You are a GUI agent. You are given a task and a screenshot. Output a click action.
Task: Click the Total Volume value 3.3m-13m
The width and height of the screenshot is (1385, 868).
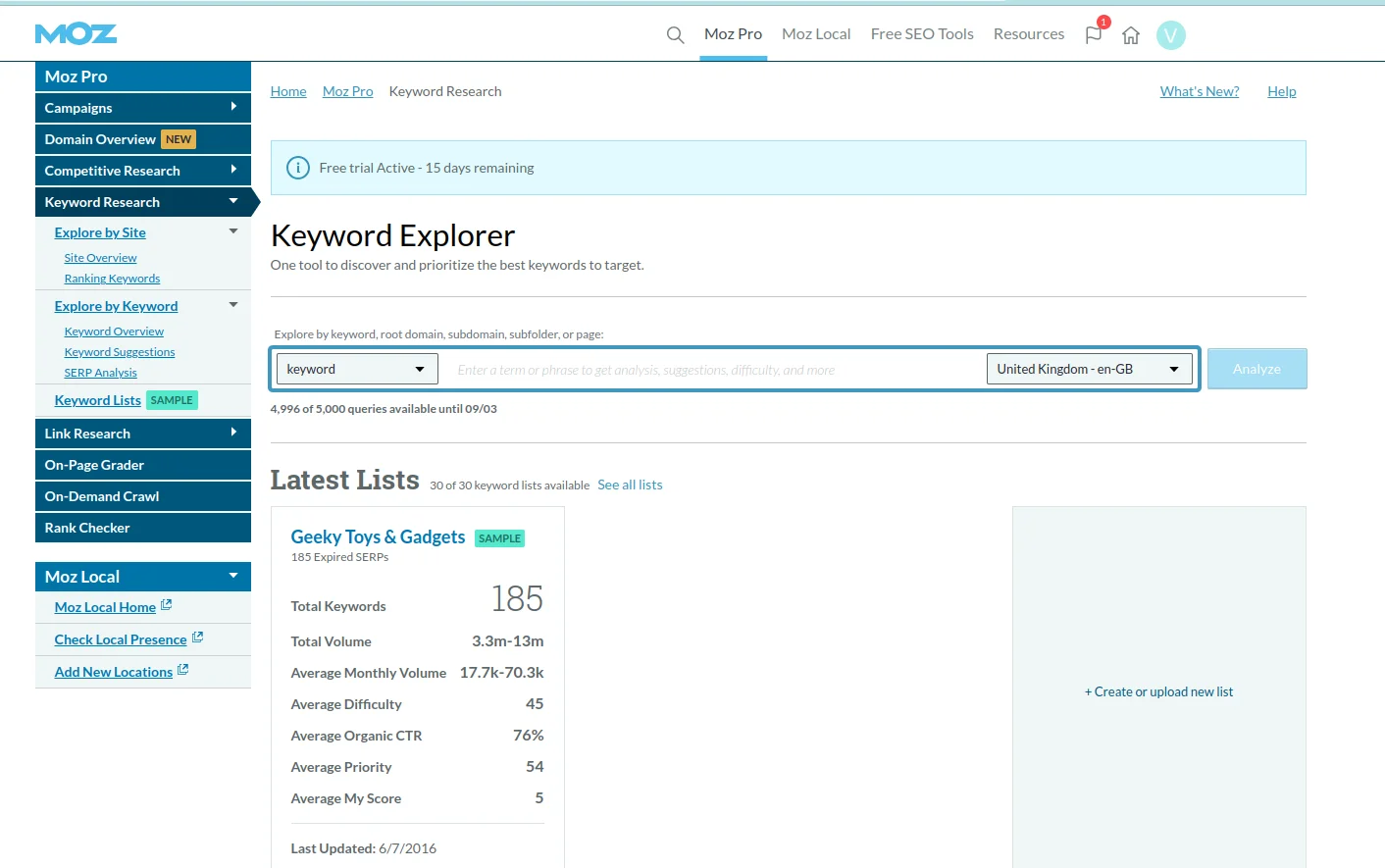[507, 641]
